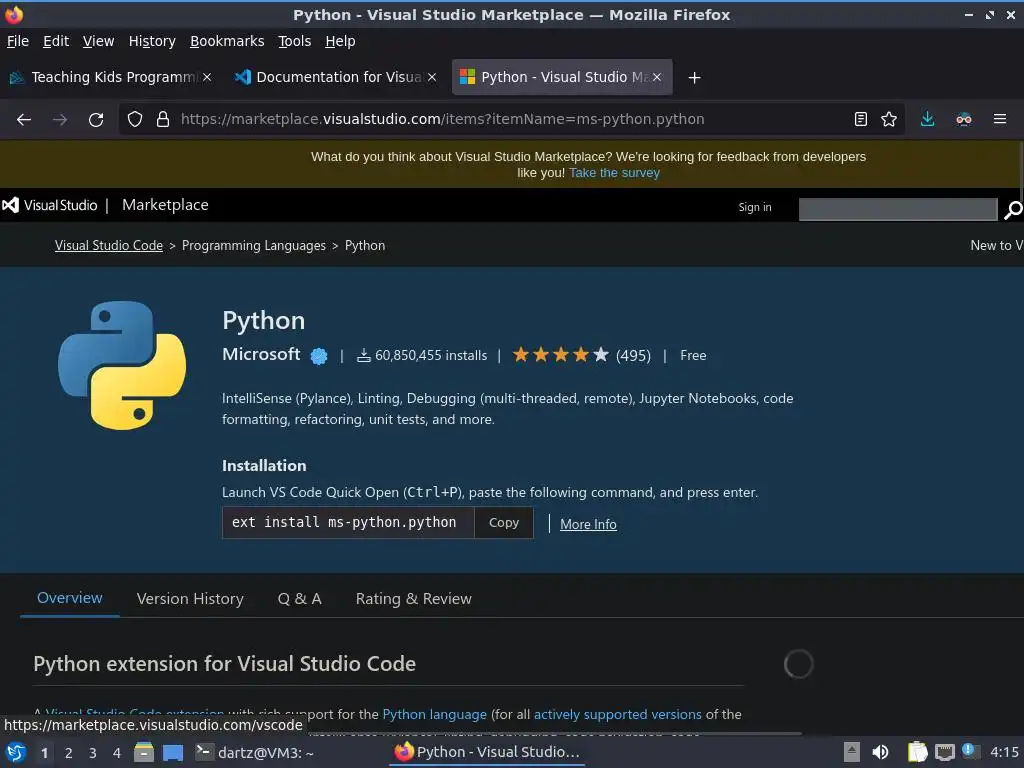1024x768 pixels.
Task: Close the Python Visual Studio Marketplace tab
Action: 657,77
